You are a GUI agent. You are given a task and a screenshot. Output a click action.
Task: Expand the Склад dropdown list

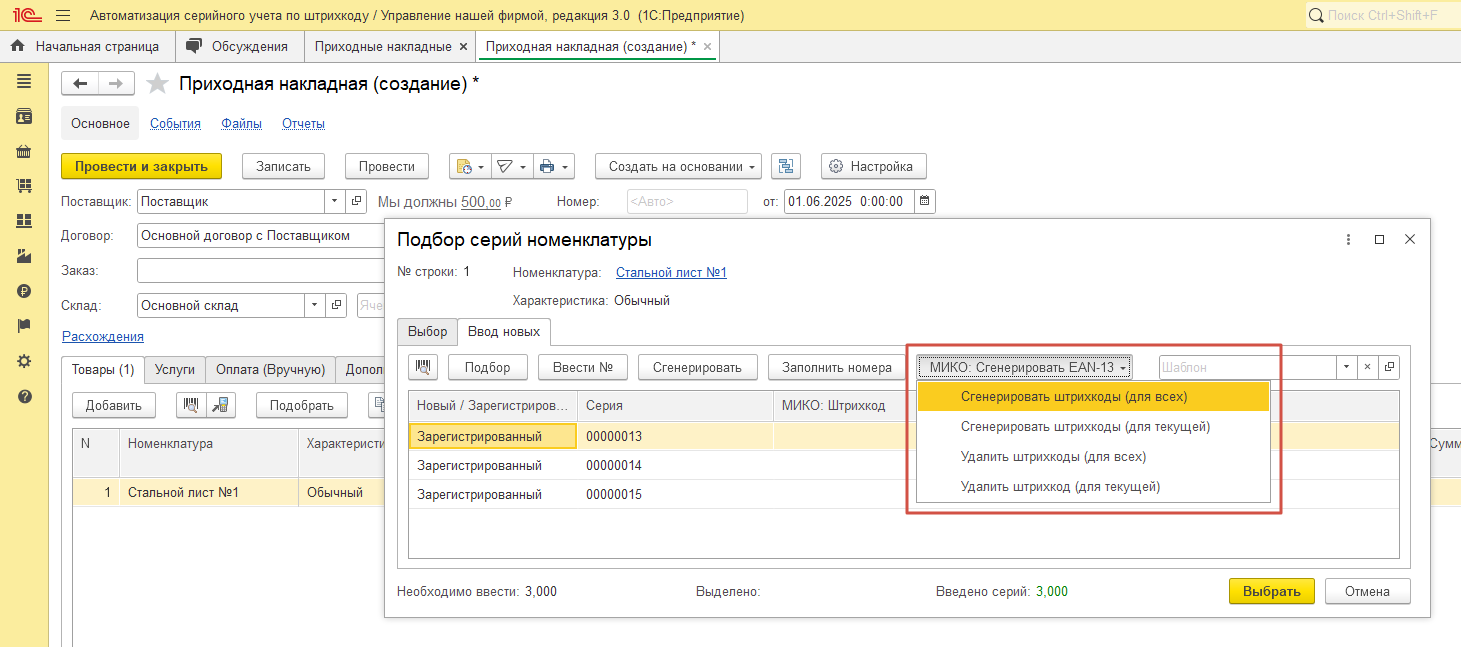point(315,305)
